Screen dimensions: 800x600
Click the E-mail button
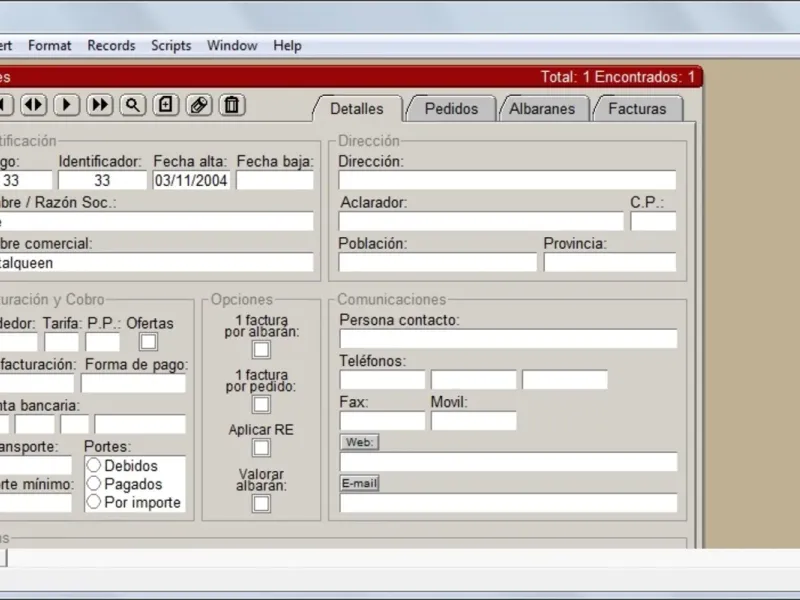click(x=360, y=483)
